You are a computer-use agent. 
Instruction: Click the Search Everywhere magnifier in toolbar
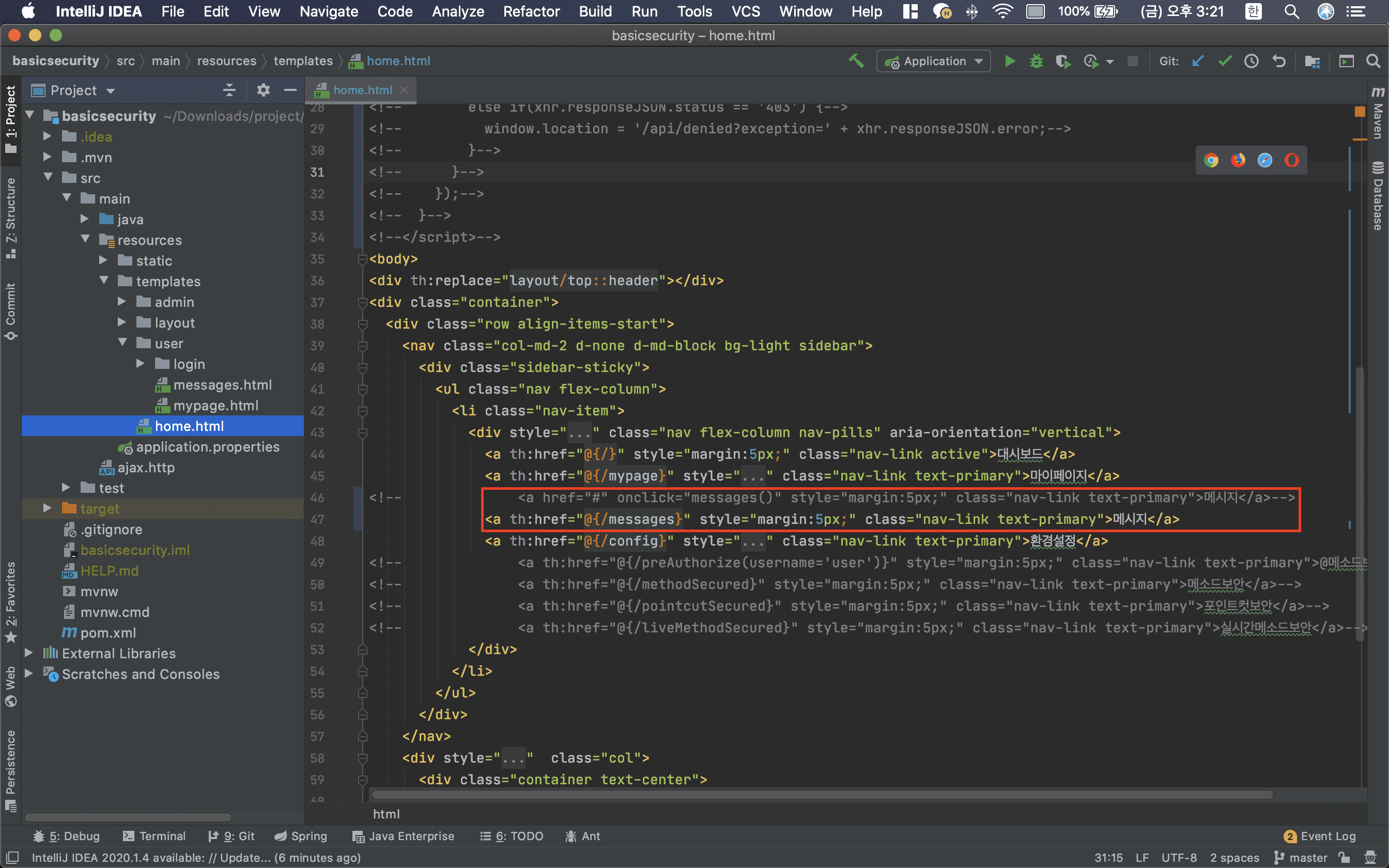tap(1373, 61)
